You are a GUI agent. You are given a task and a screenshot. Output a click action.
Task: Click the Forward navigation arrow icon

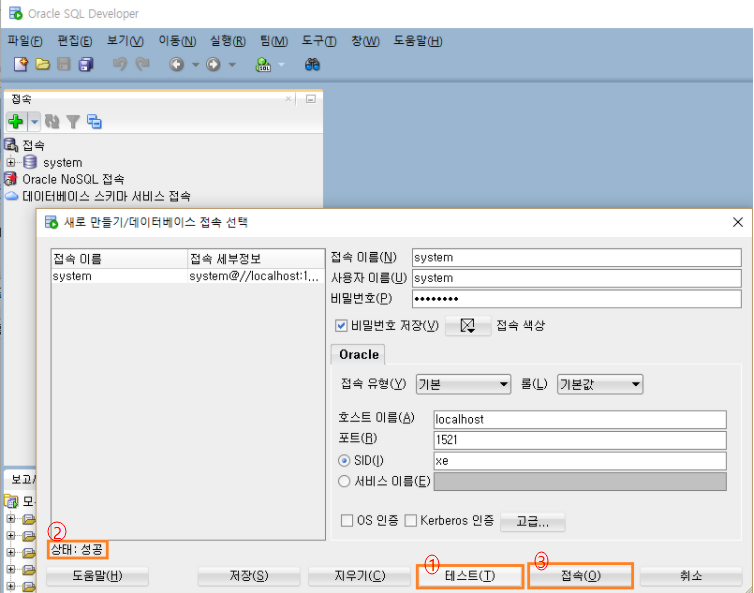pos(213,64)
